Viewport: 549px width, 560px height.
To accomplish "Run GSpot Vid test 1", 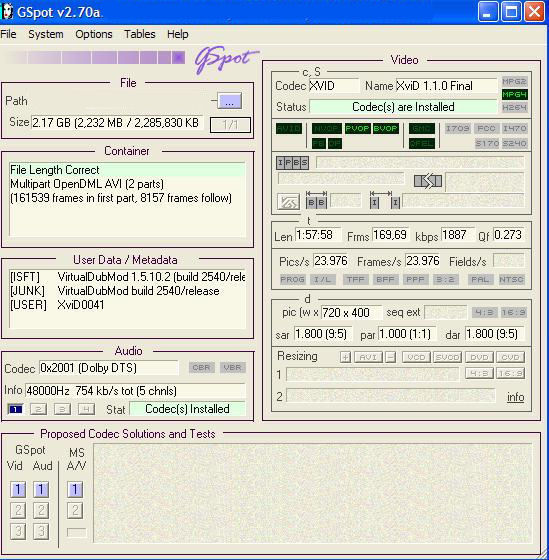I will pos(18,490).
